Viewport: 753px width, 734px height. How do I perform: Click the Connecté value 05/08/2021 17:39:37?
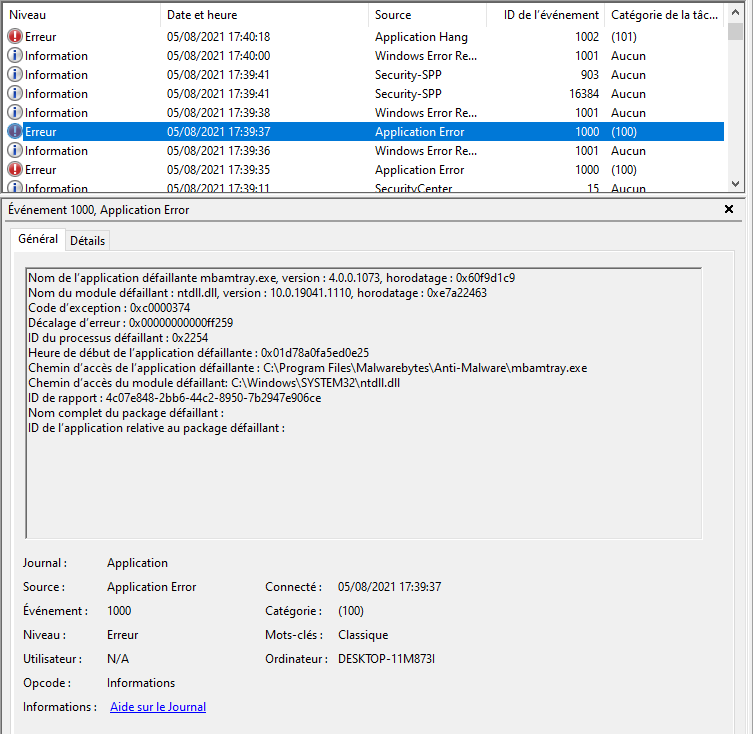[x=389, y=587]
